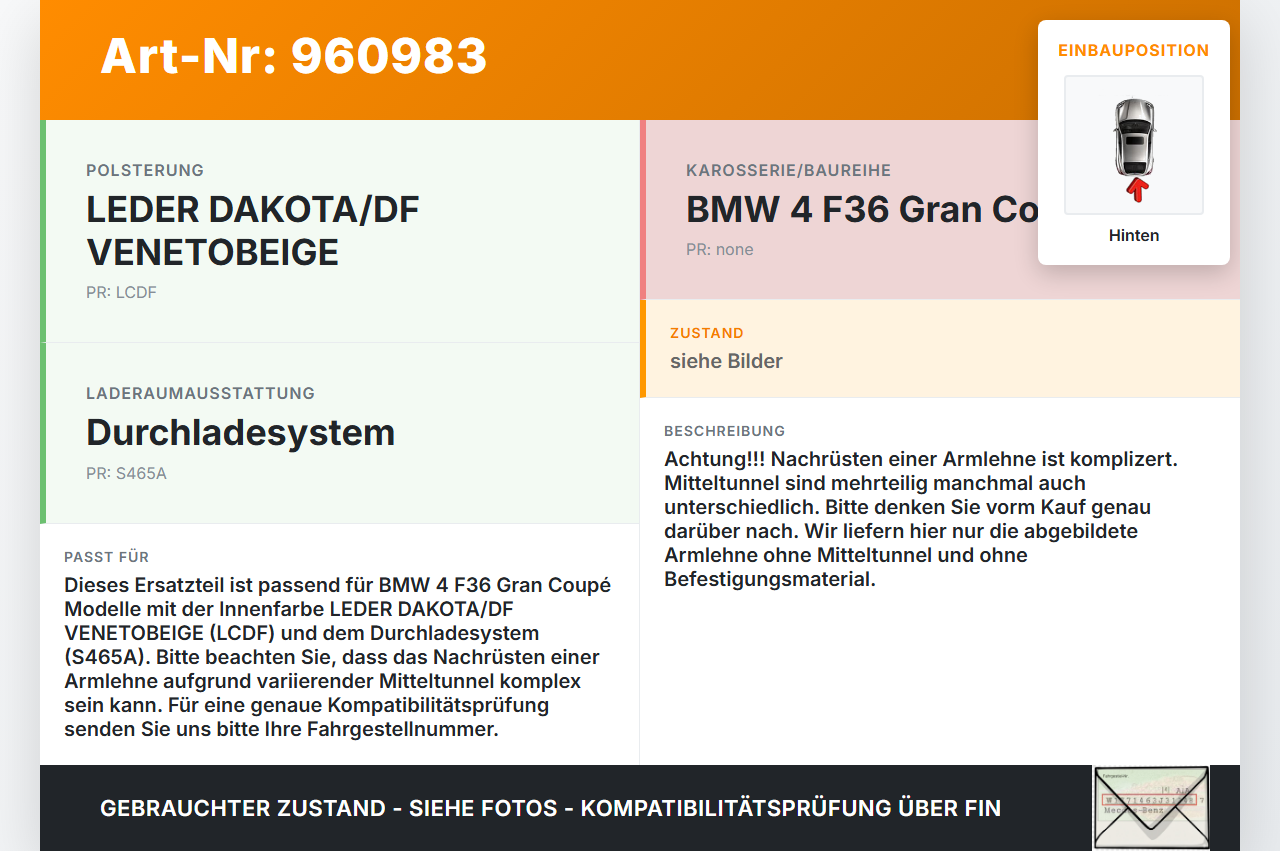Click the Art-Nr: 960983 heading link

pyautogui.click(x=293, y=58)
